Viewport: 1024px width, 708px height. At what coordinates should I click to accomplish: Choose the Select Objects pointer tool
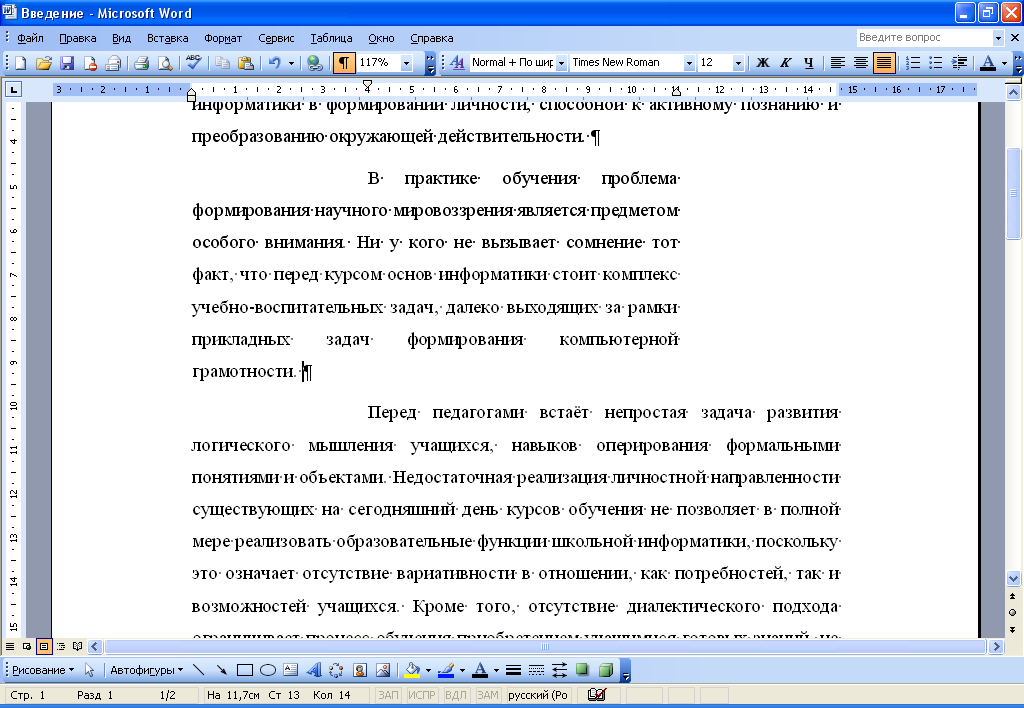[89, 669]
